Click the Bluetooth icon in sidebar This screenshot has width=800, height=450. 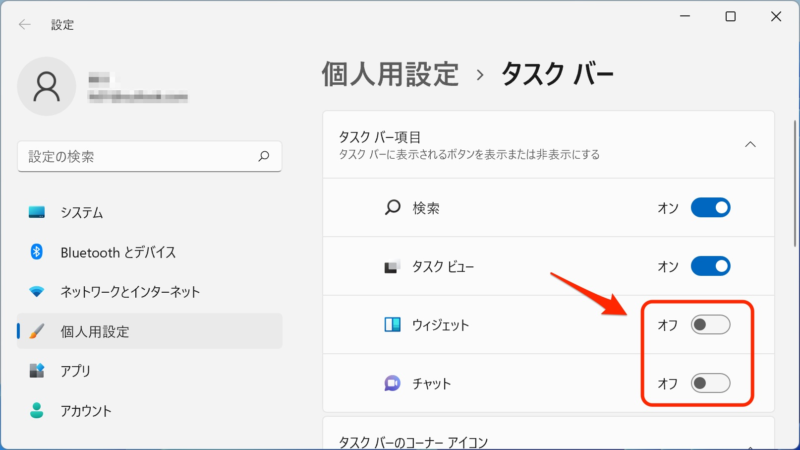tap(36, 252)
